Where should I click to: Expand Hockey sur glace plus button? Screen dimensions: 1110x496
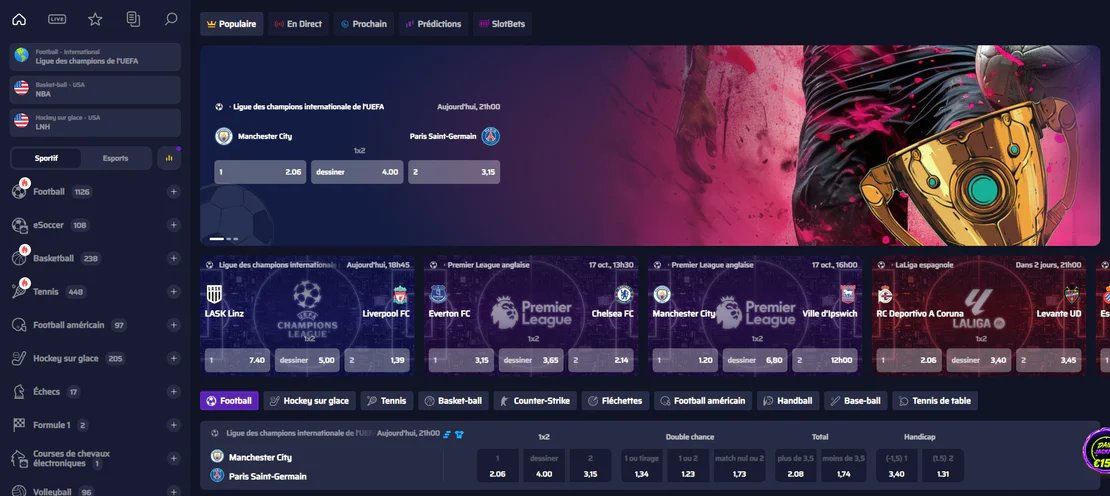pyautogui.click(x=173, y=358)
